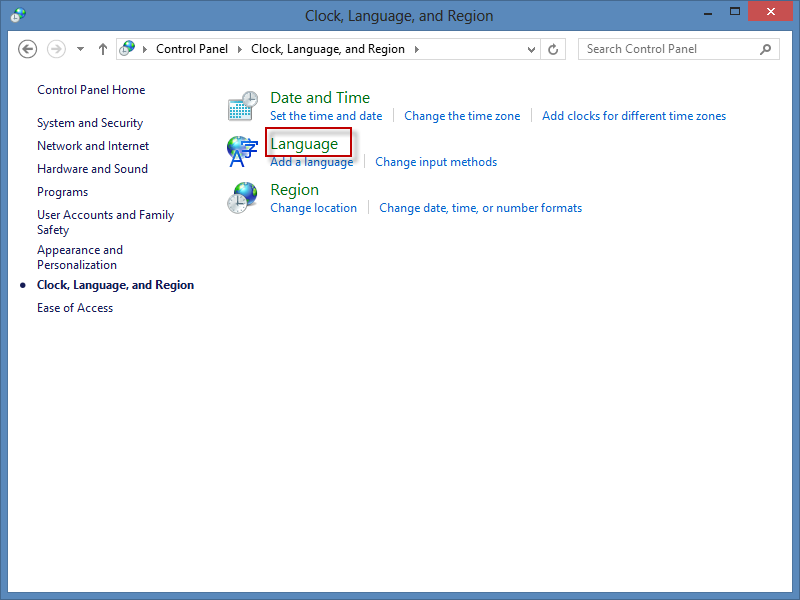800x600 pixels.
Task: Expand the chevron after Control Panel breadcrumb
Action: (x=240, y=49)
